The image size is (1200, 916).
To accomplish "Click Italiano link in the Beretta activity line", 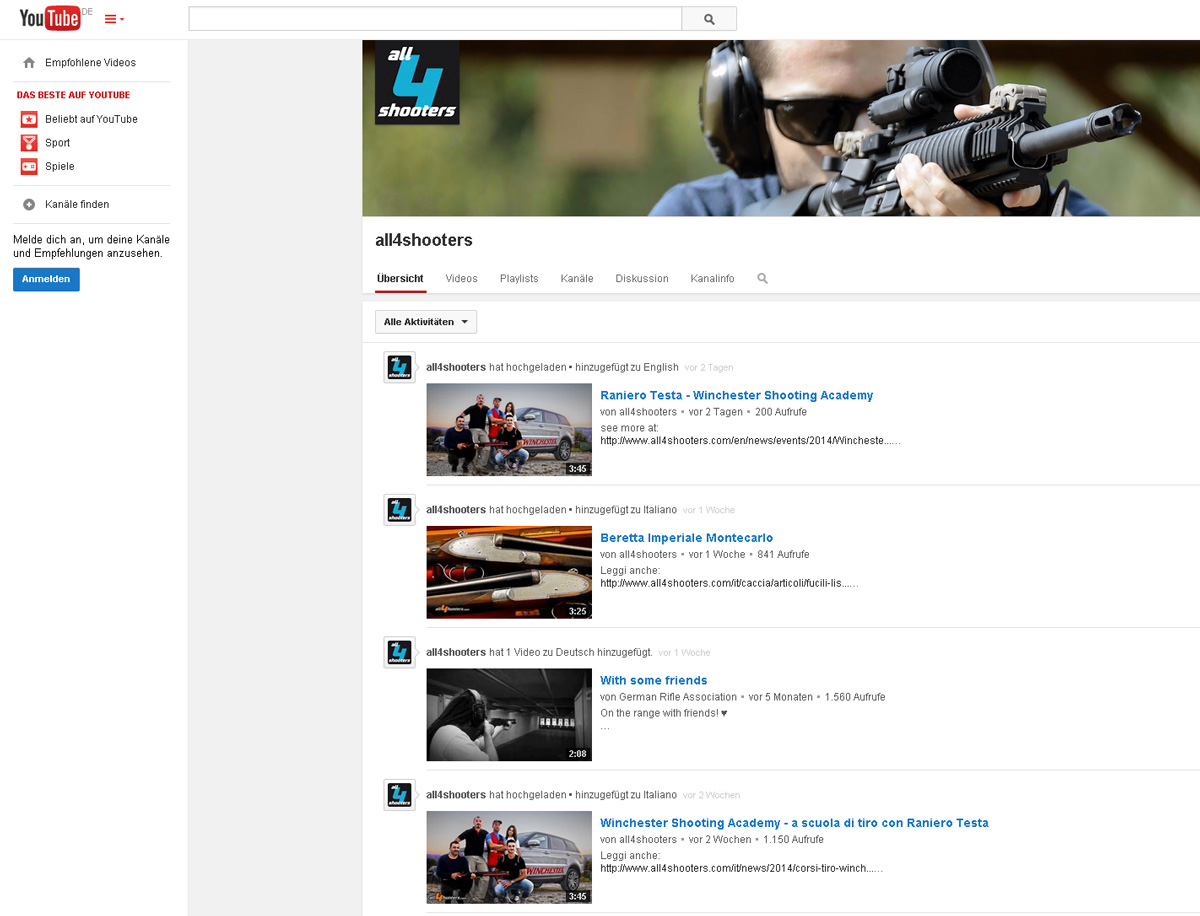I will pyautogui.click(x=660, y=510).
